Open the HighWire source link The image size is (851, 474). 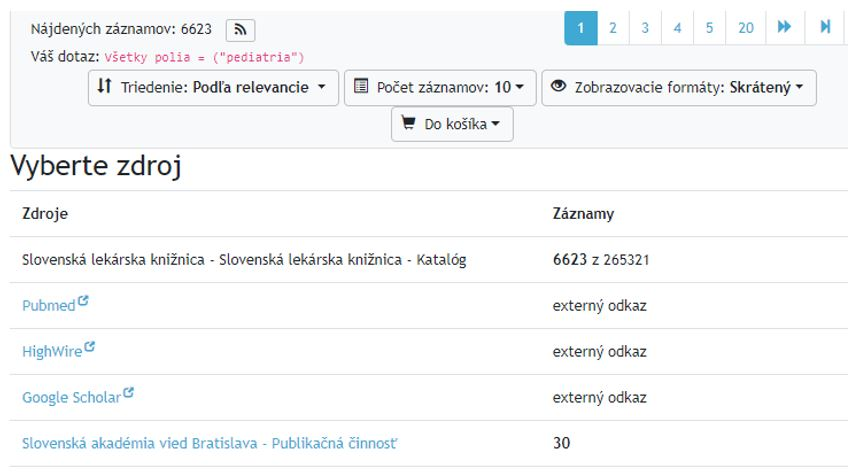point(52,351)
